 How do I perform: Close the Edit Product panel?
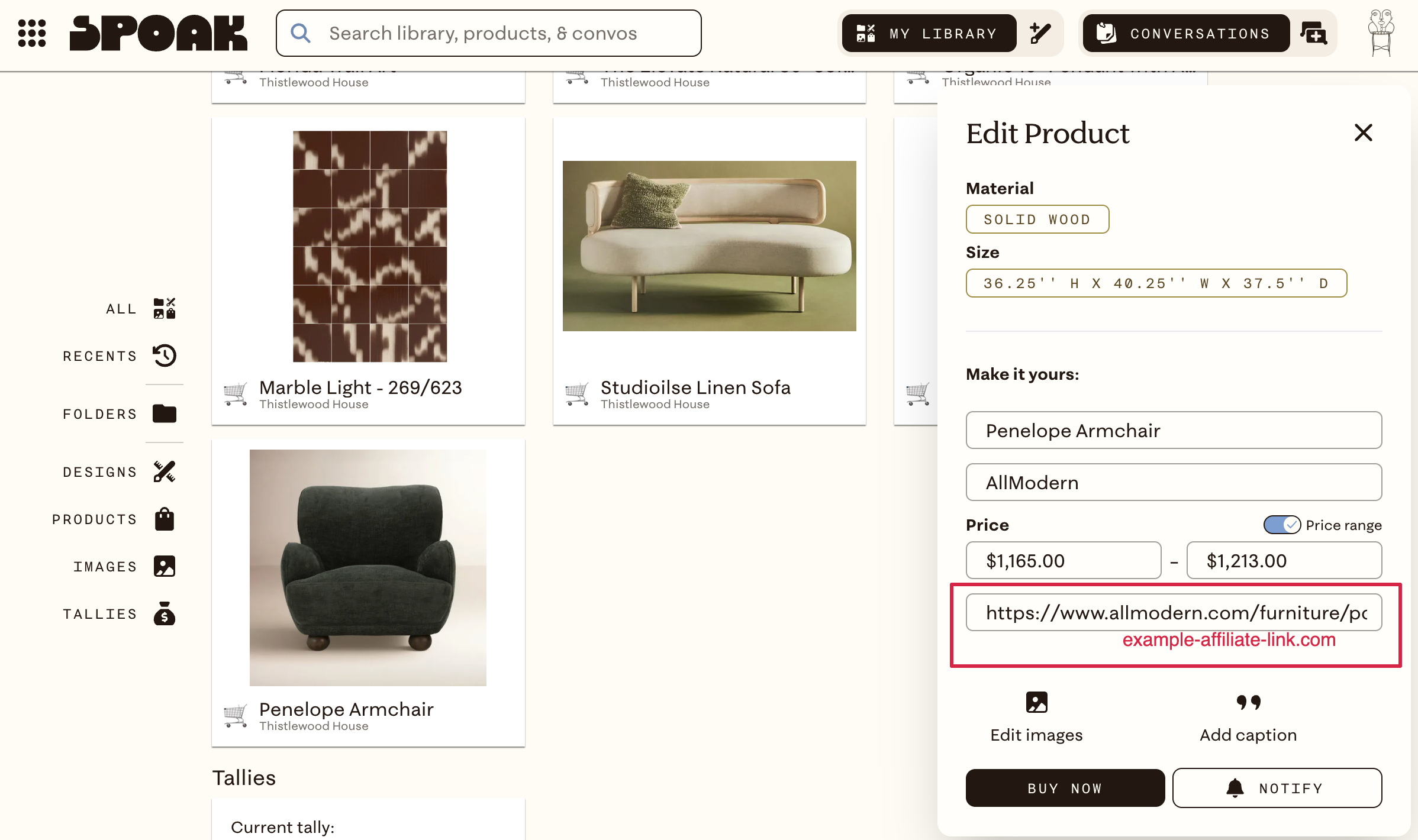tap(1364, 133)
